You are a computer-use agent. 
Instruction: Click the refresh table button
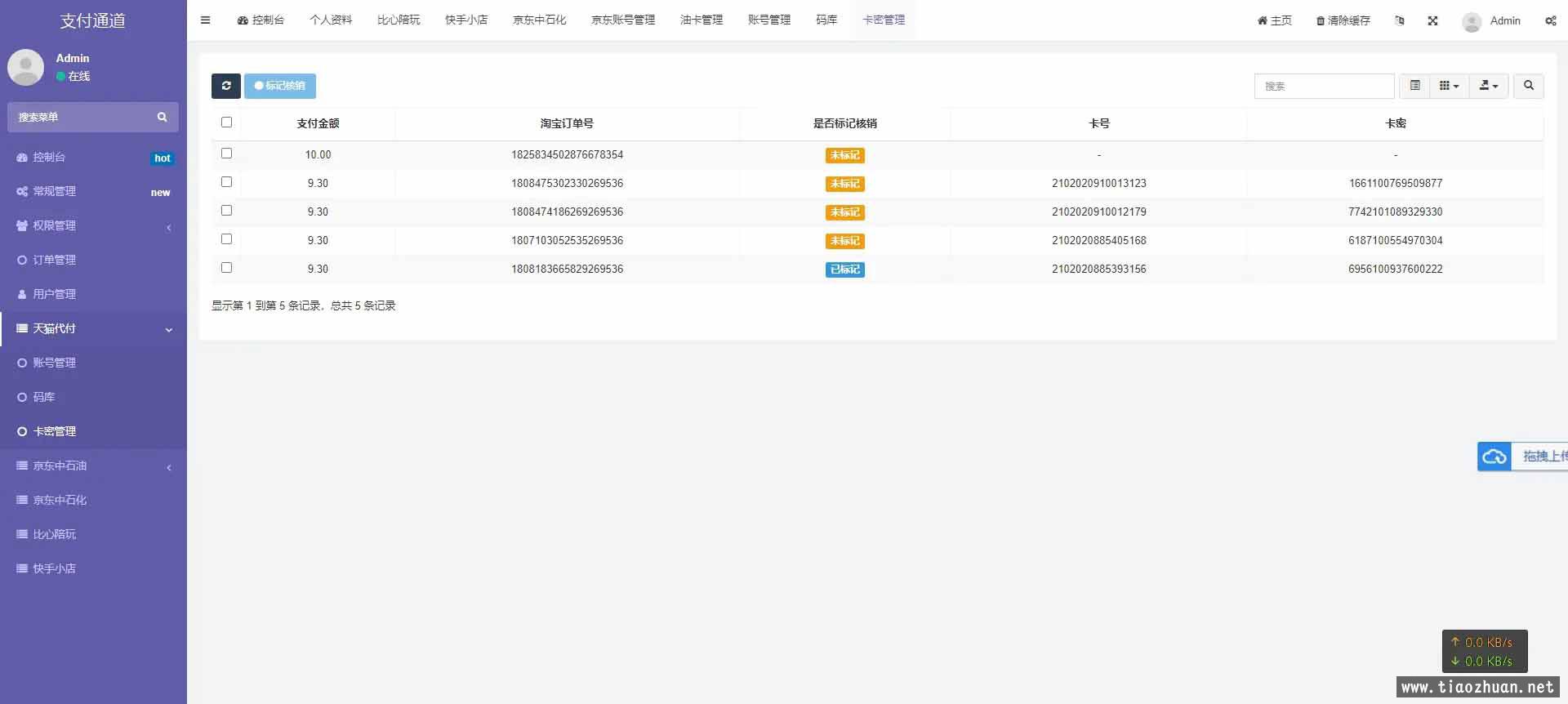coord(226,86)
